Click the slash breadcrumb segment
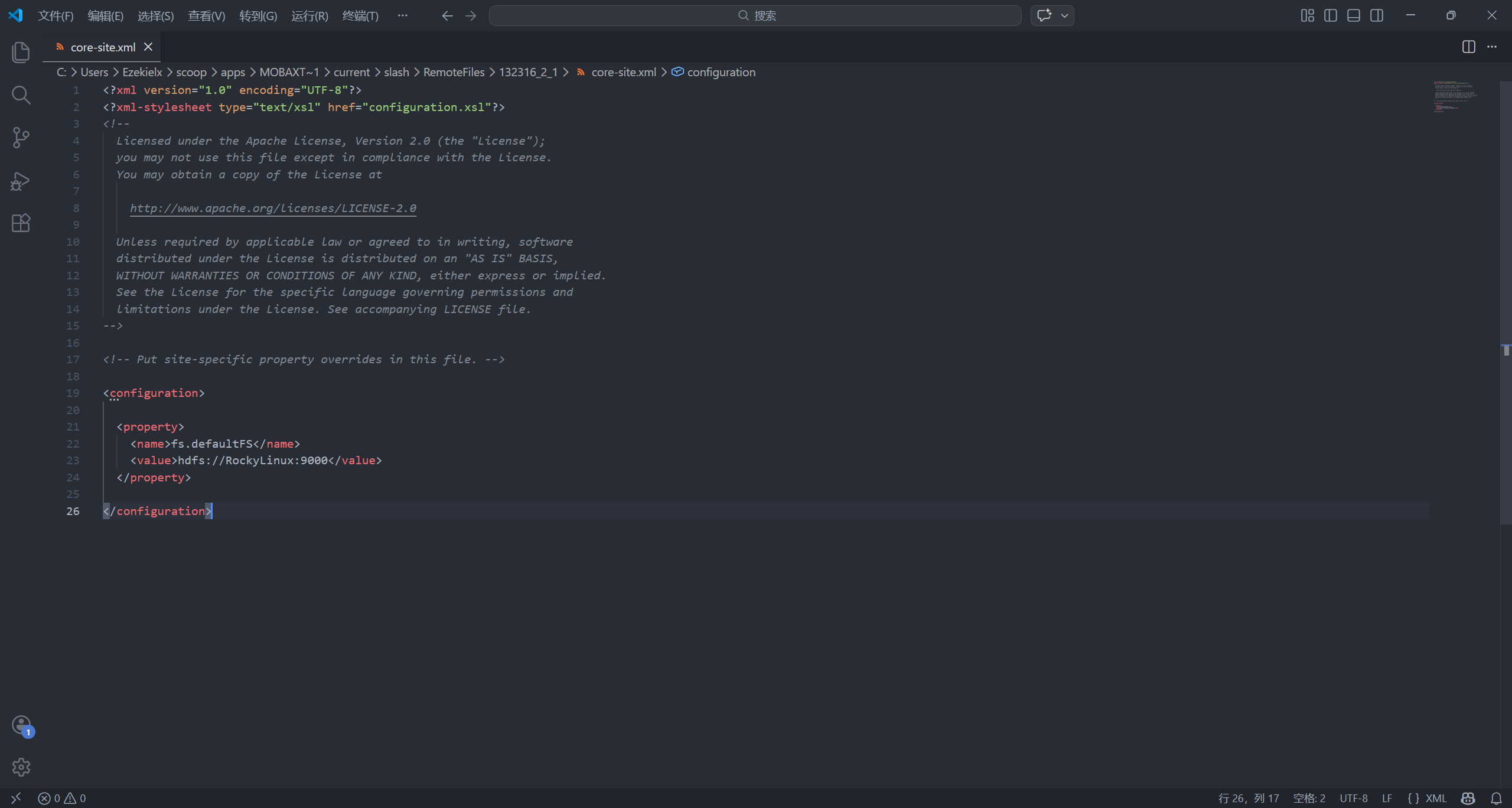Image resolution: width=1512 pixels, height=808 pixels. [x=396, y=72]
